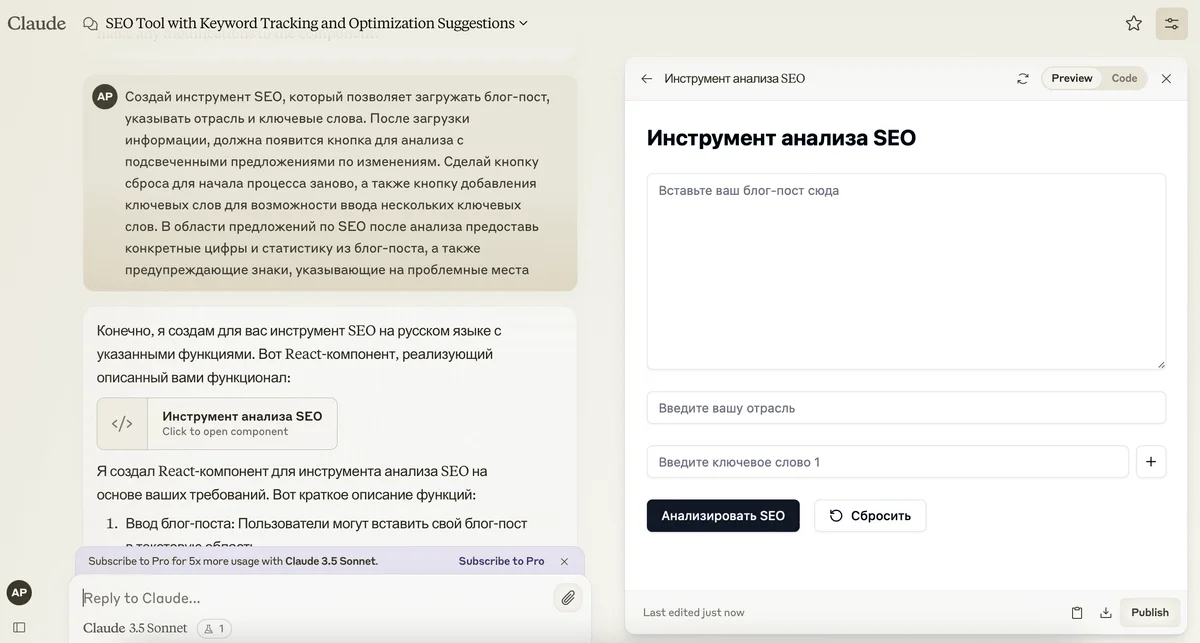Screen dimensions: 1200x643
Task: Expand the conversation title dropdown
Action: tap(524, 23)
